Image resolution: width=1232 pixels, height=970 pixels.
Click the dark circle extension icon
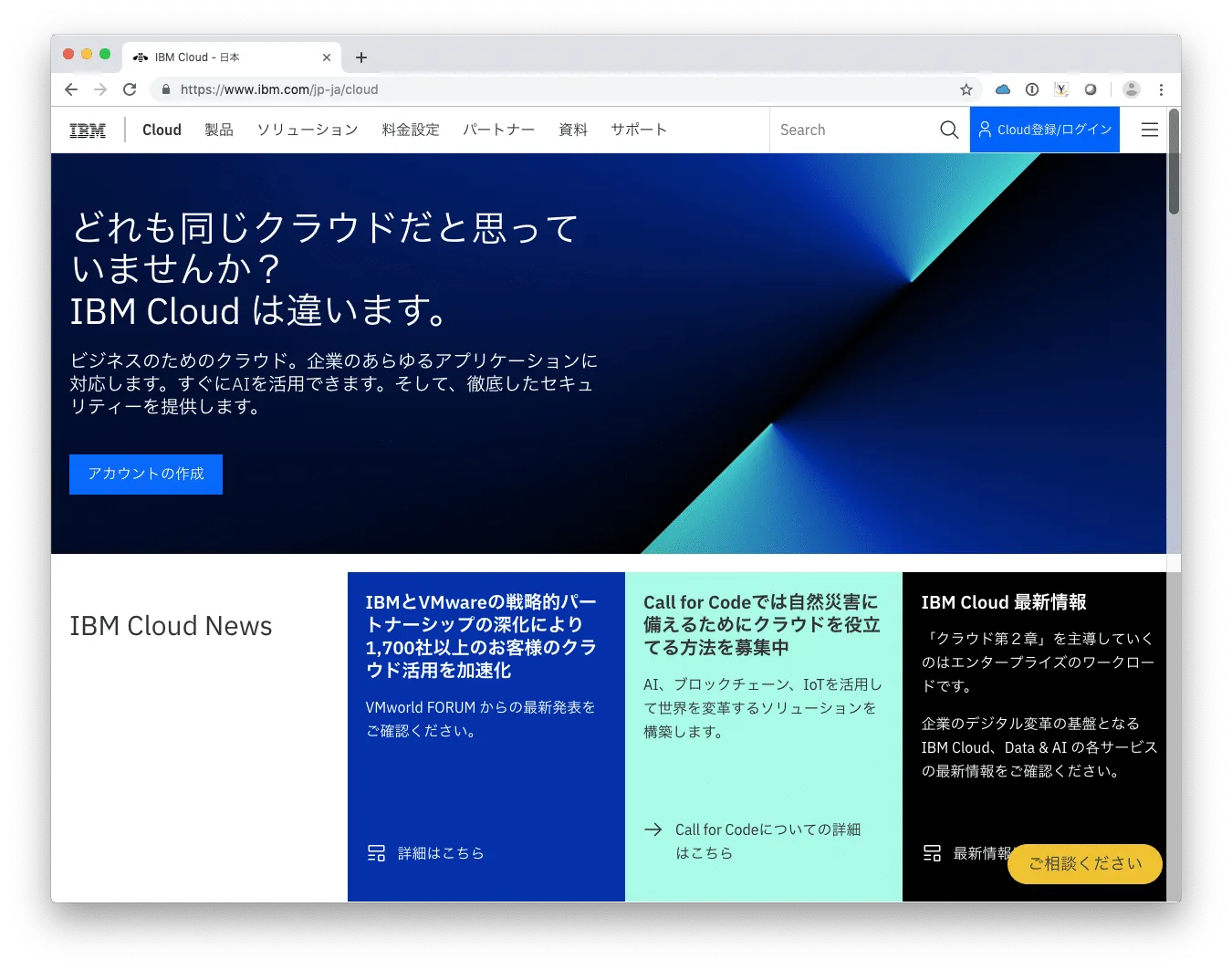click(x=1091, y=89)
